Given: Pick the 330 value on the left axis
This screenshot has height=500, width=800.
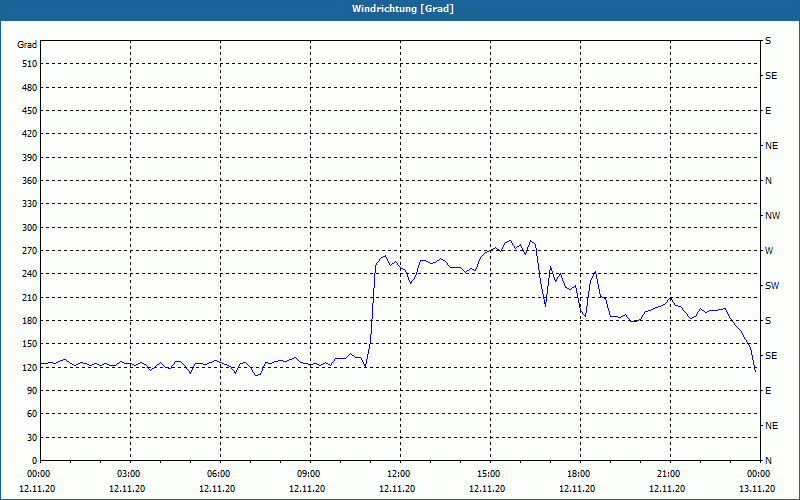Looking at the screenshot, I should point(30,204).
